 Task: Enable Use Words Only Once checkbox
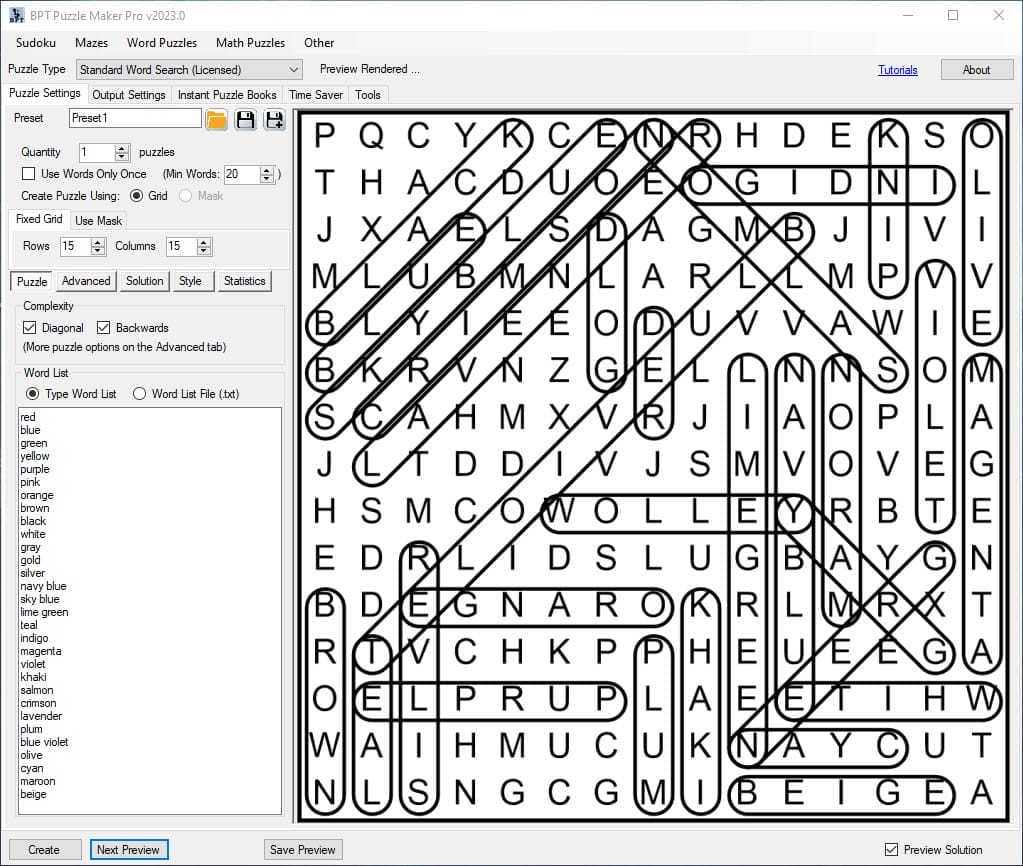[x=28, y=174]
